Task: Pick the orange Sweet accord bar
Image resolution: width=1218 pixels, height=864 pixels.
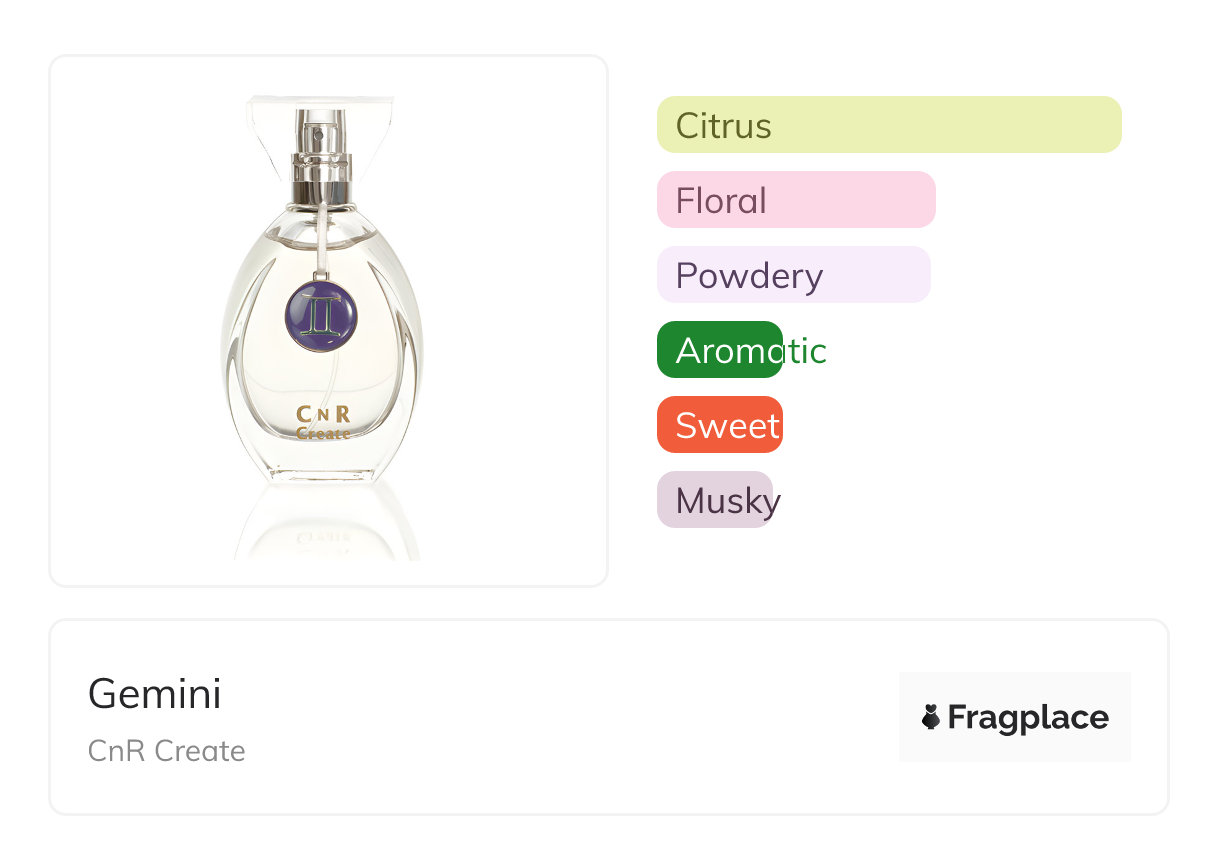Action: [720, 425]
